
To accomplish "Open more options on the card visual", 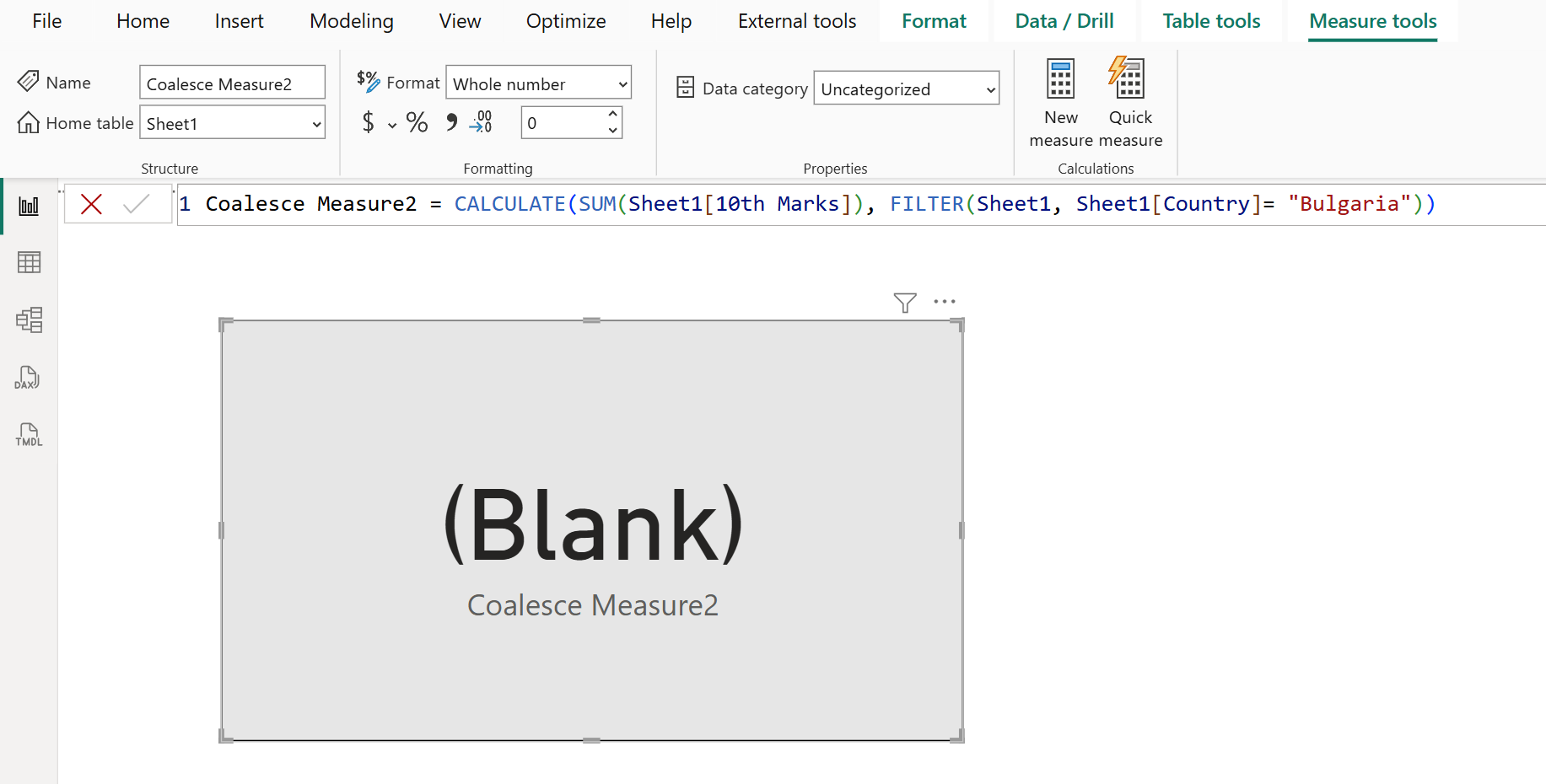I will click(944, 301).
